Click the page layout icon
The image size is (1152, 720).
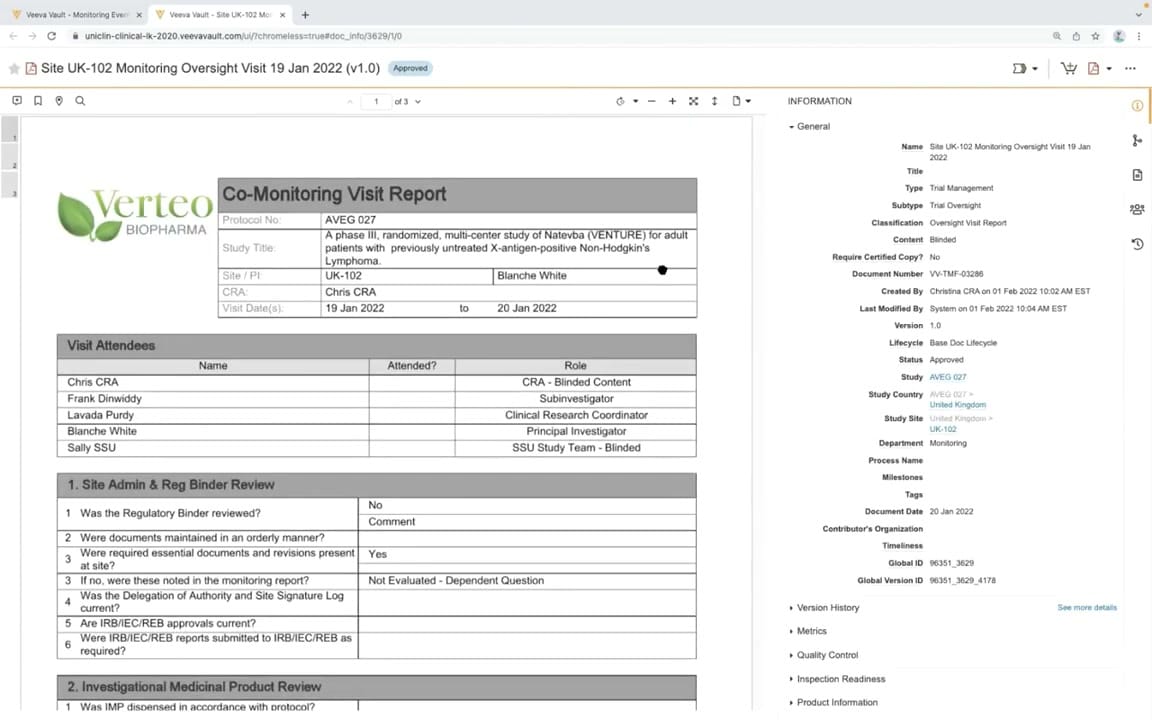[736, 101]
